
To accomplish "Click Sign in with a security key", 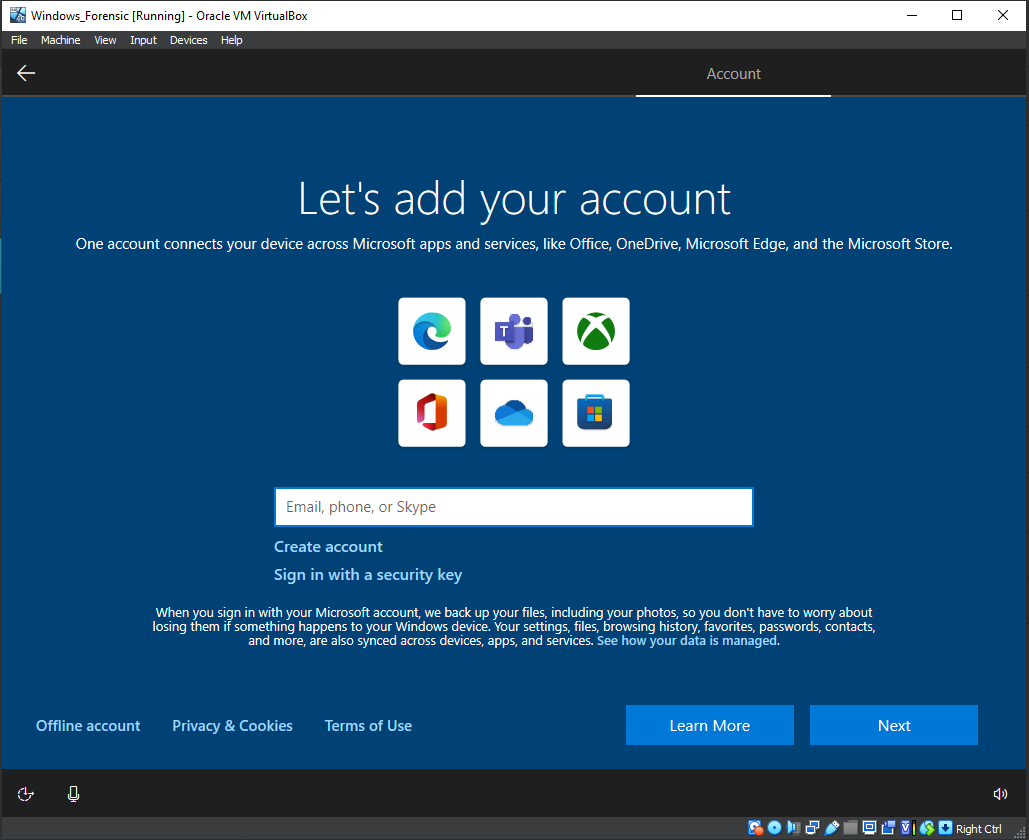I will click(x=368, y=575).
